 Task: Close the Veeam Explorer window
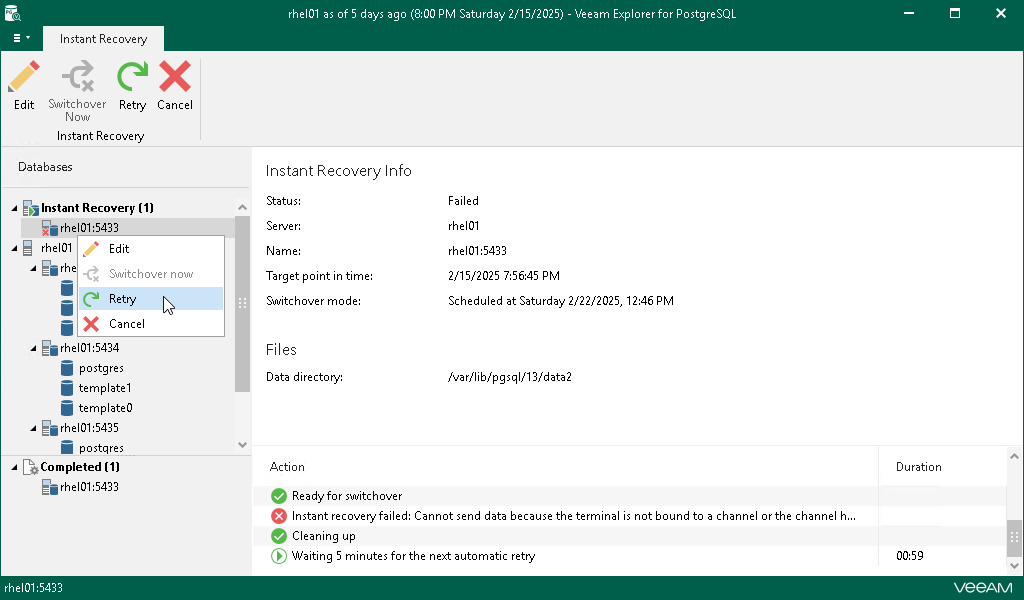tap(1000, 13)
